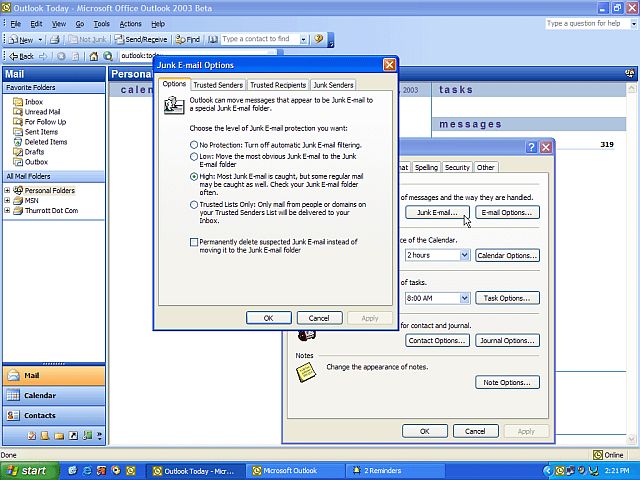Click the Folder List icon in navigation strip
Image resolution: width=640 pixels, height=480 pixels.
point(59,436)
